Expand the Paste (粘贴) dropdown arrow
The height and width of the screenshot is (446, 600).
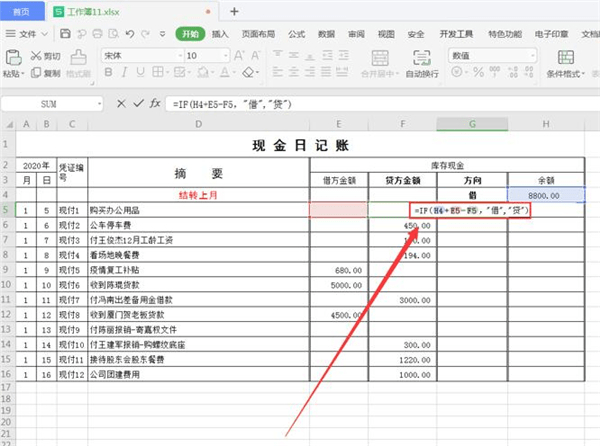(x=22, y=73)
